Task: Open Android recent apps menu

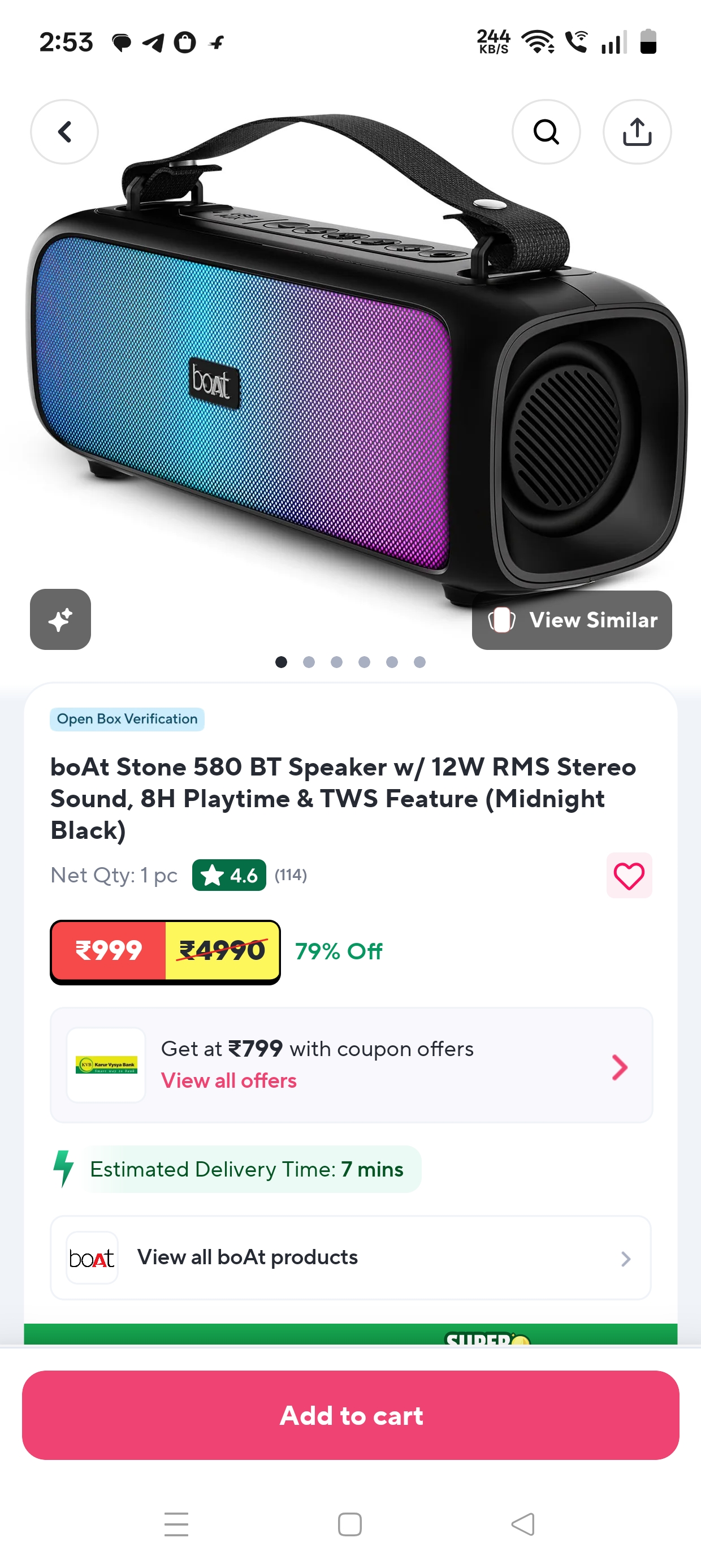Action: 176,1524
